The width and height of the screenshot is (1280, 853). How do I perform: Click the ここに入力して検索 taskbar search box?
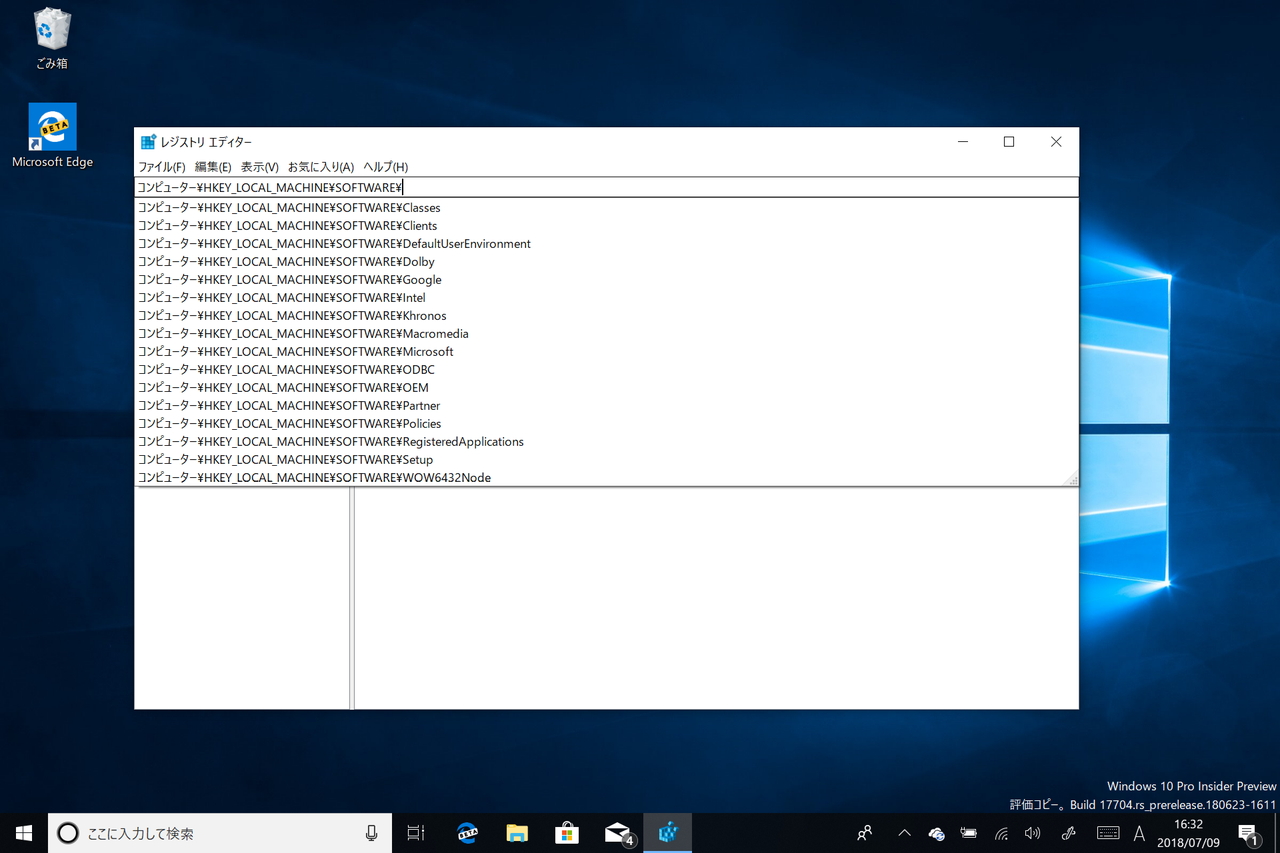click(x=220, y=833)
